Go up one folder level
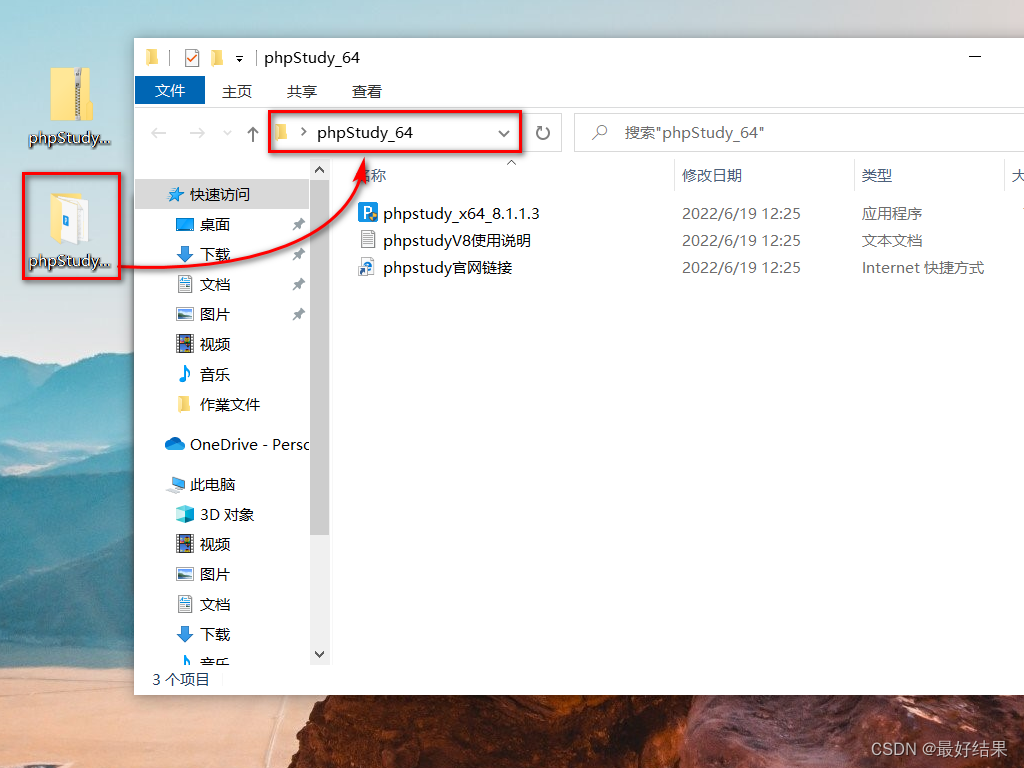The image size is (1024, 768). [x=253, y=134]
